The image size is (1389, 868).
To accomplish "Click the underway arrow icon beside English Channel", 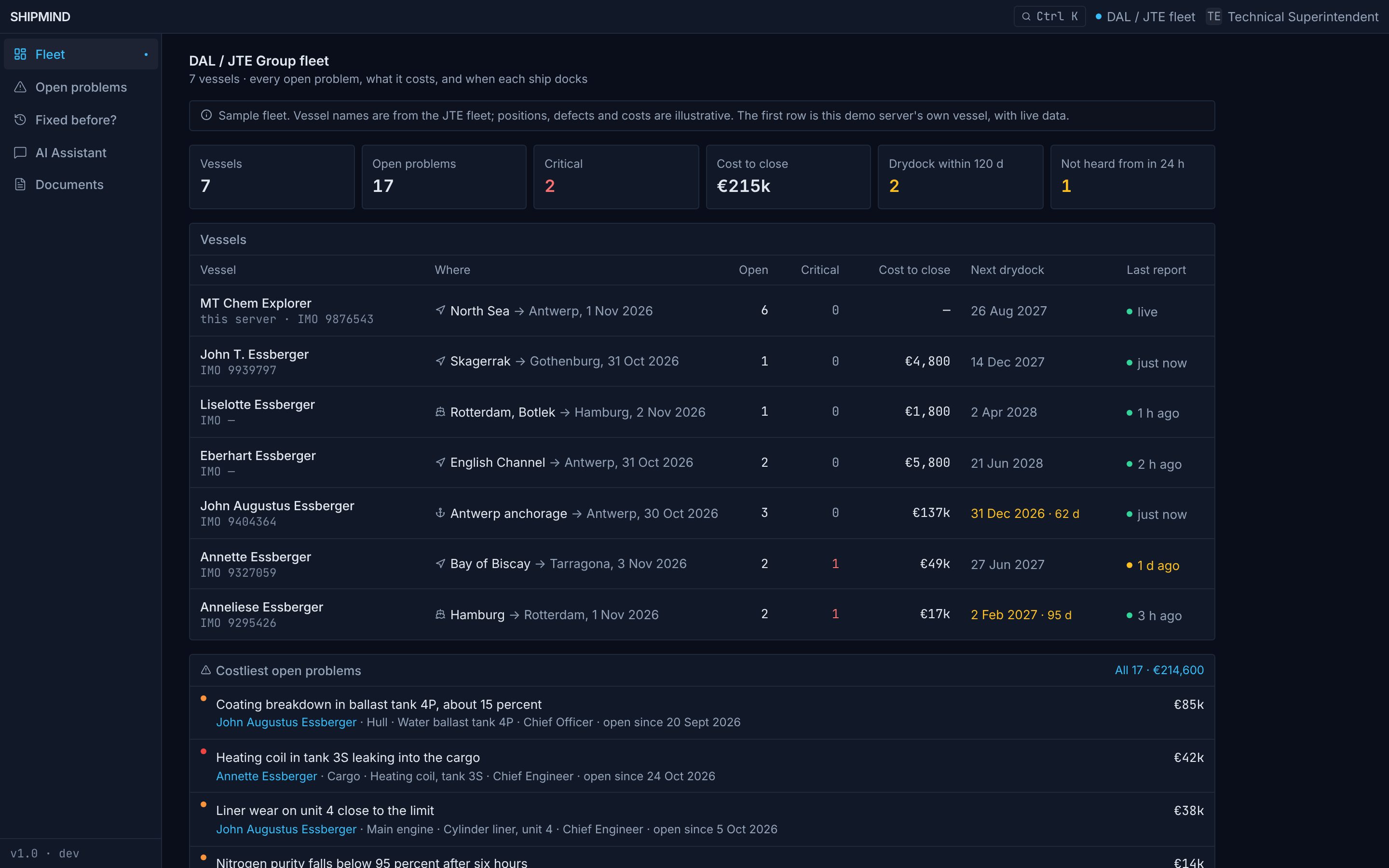I will [x=440, y=462].
